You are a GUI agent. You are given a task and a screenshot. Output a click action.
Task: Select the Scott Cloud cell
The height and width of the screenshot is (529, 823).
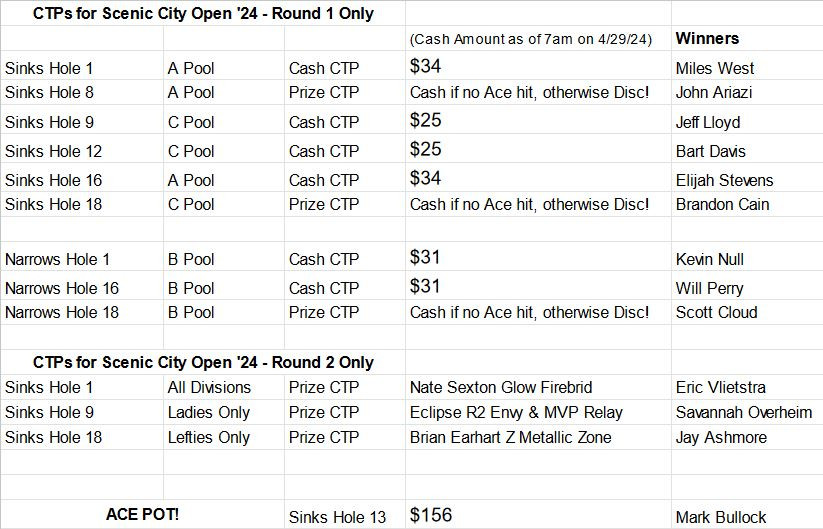pyautogui.click(x=716, y=312)
